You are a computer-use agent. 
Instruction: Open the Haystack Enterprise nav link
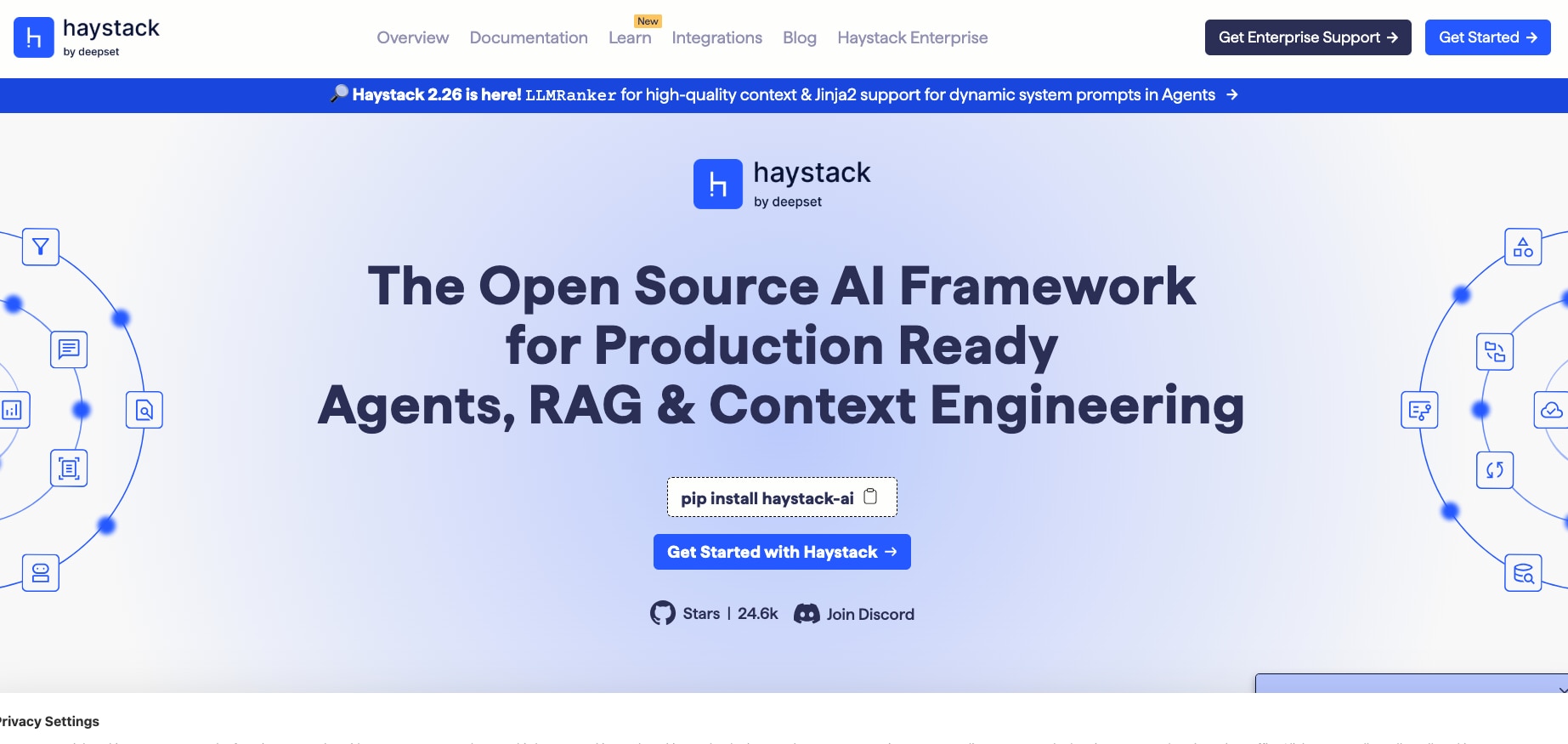point(912,37)
